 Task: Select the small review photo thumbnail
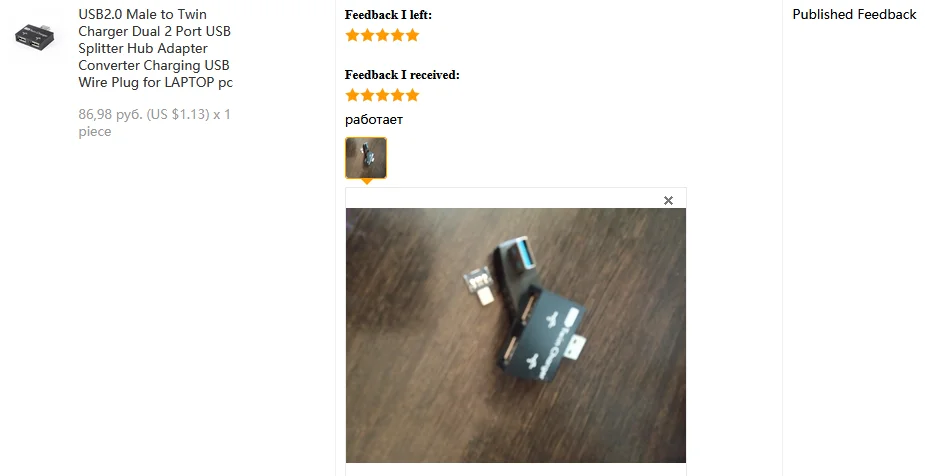[x=366, y=158]
